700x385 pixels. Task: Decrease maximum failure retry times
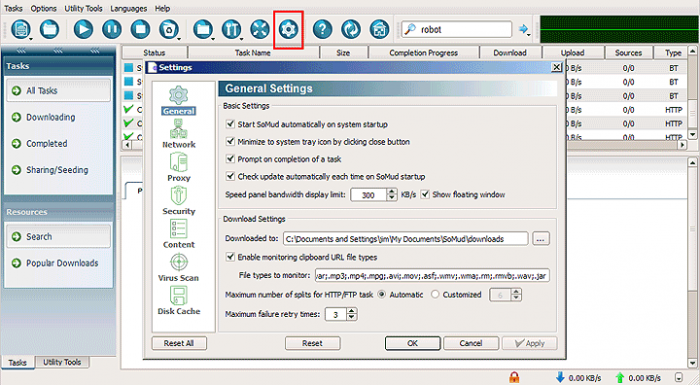click(x=352, y=317)
